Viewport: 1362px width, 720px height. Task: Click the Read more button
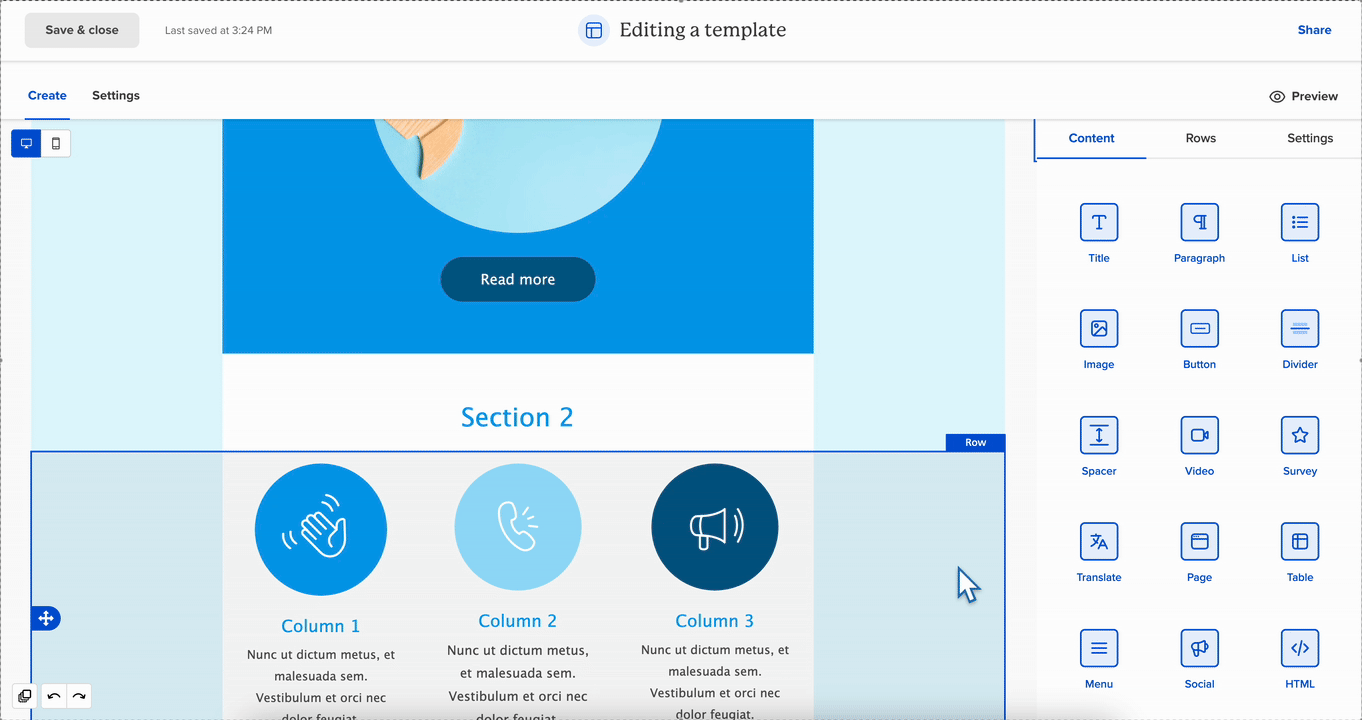(518, 279)
